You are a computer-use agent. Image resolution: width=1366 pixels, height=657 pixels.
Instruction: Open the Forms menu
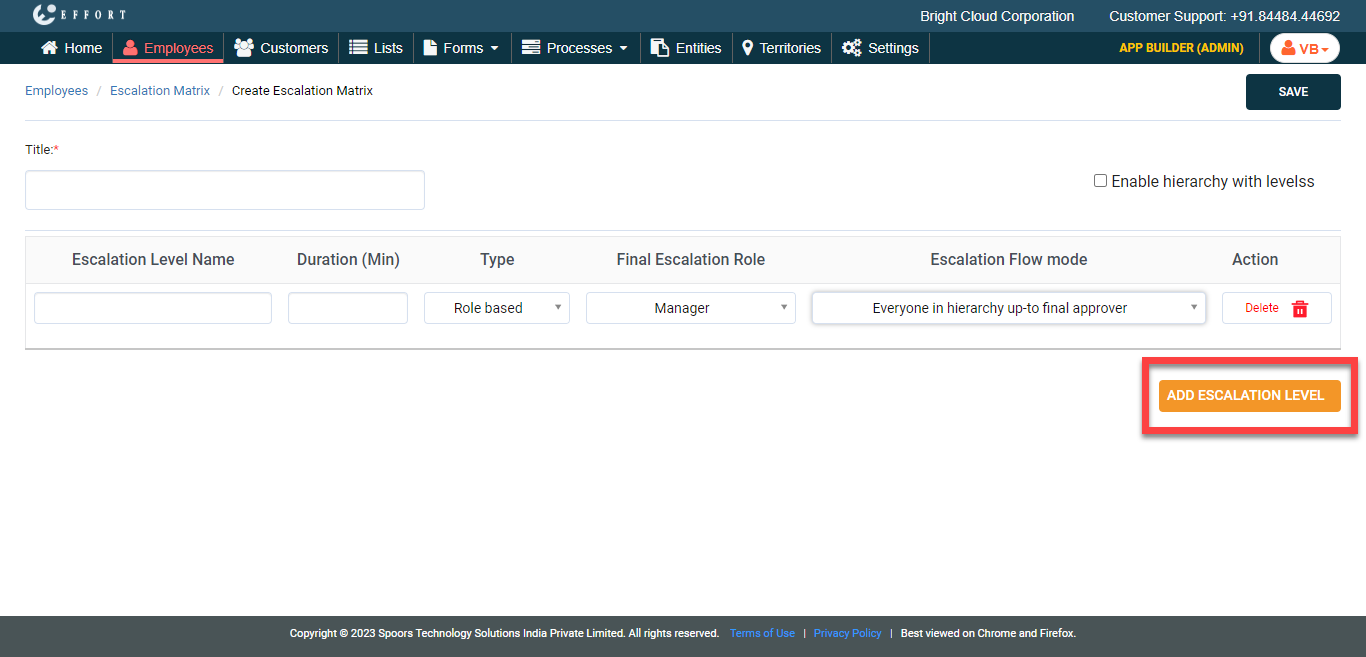(x=461, y=48)
